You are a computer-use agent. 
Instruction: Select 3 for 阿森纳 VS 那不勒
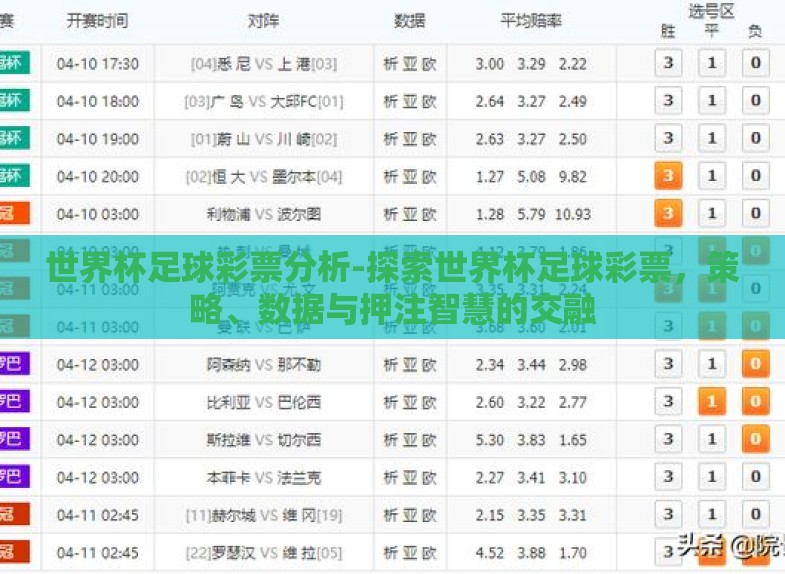(x=668, y=364)
